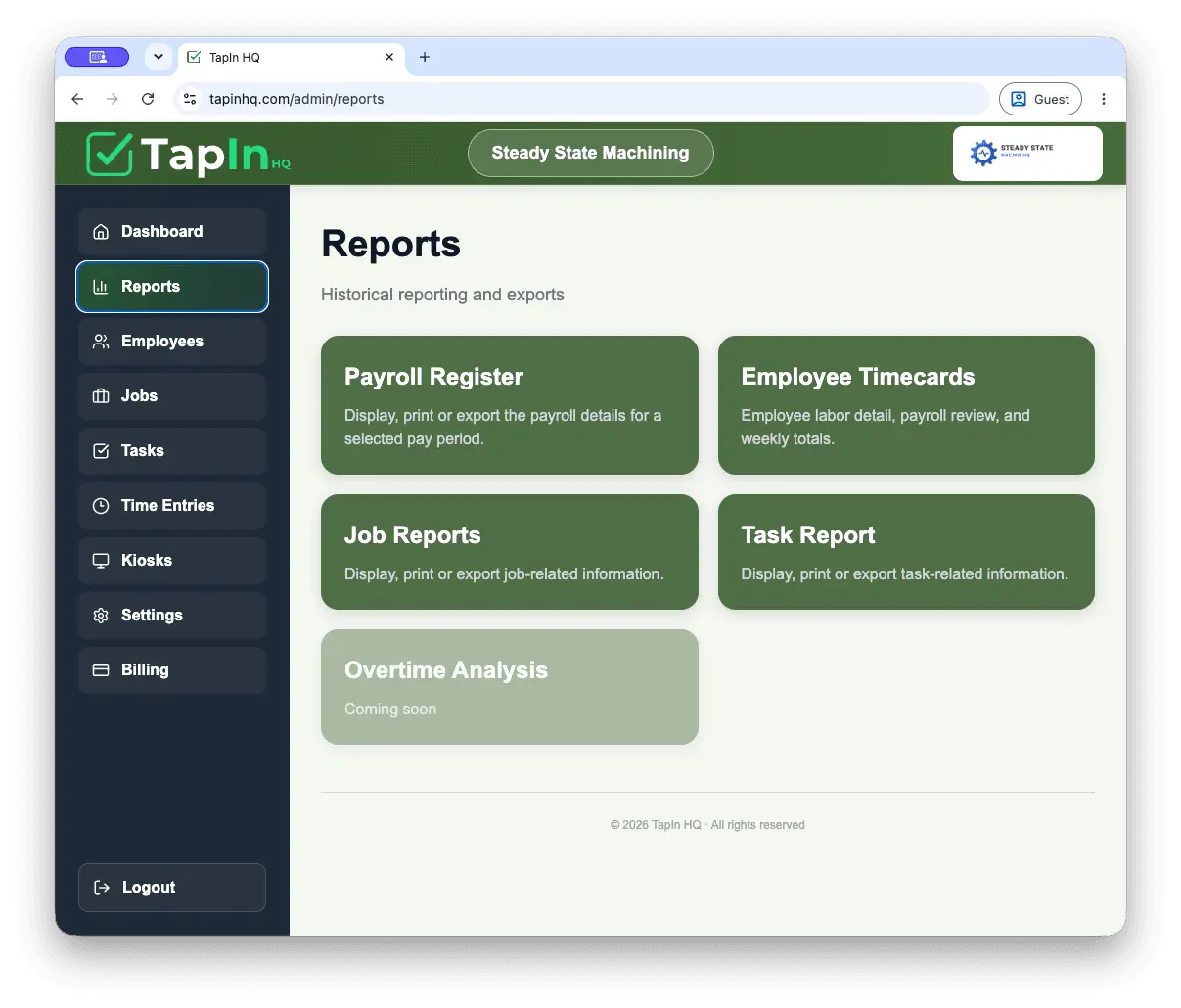Image resolution: width=1181 pixels, height=1008 pixels.
Task: Go to the Employees section
Action: pos(172,342)
